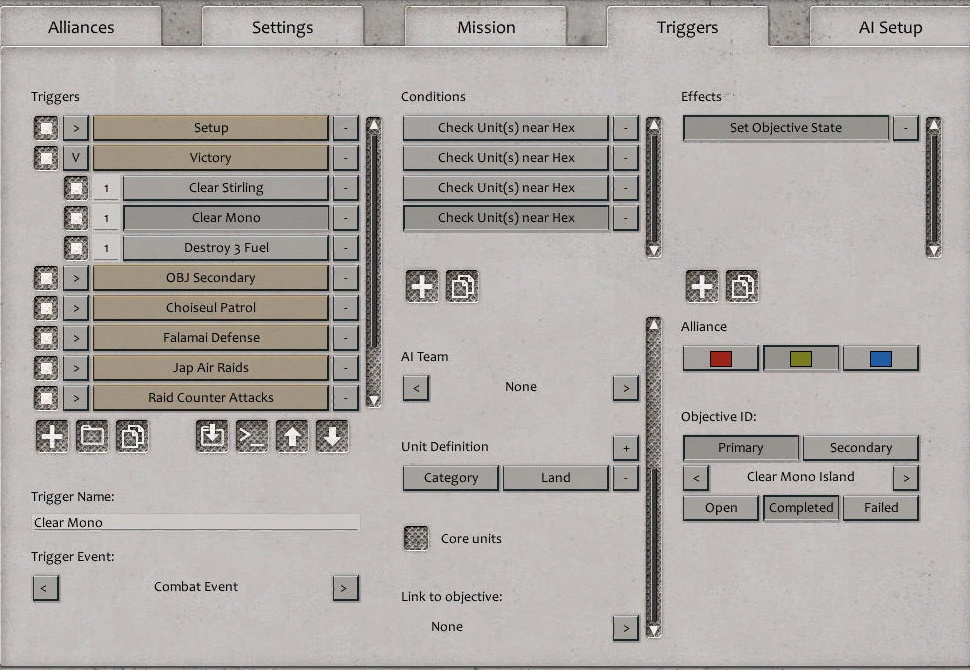Remove the Setup trigger with its minus button

coord(346,128)
